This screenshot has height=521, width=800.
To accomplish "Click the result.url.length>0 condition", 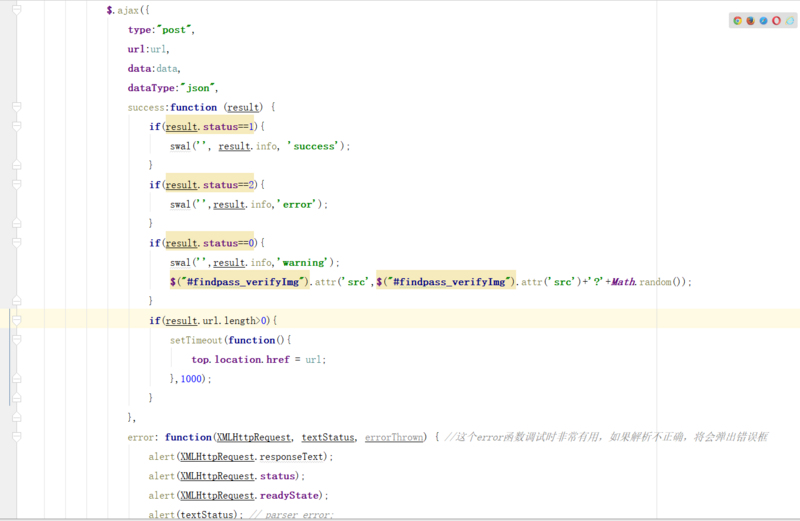I will tap(216, 320).
